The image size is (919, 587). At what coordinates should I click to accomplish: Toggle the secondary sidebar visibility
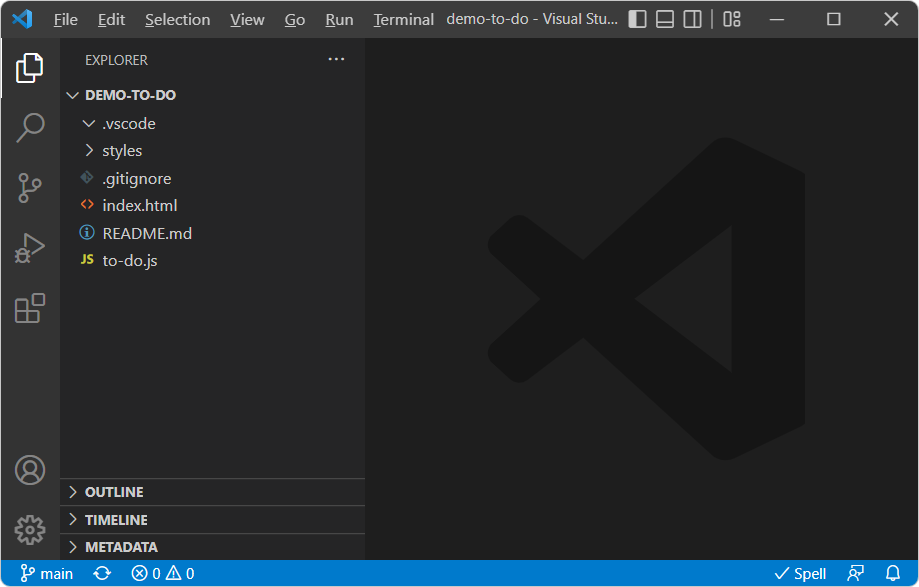[x=692, y=18]
